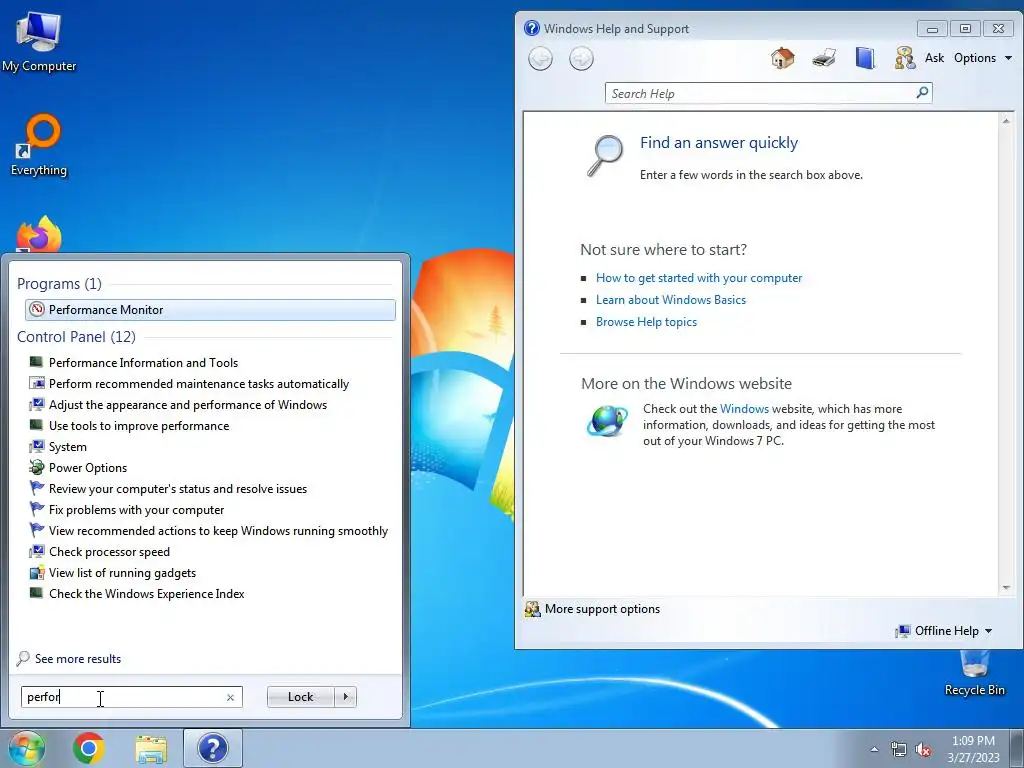Click the search magnifier in Search Help box
The height and width of the screenshot is (768, 1024).
[922, 93]
